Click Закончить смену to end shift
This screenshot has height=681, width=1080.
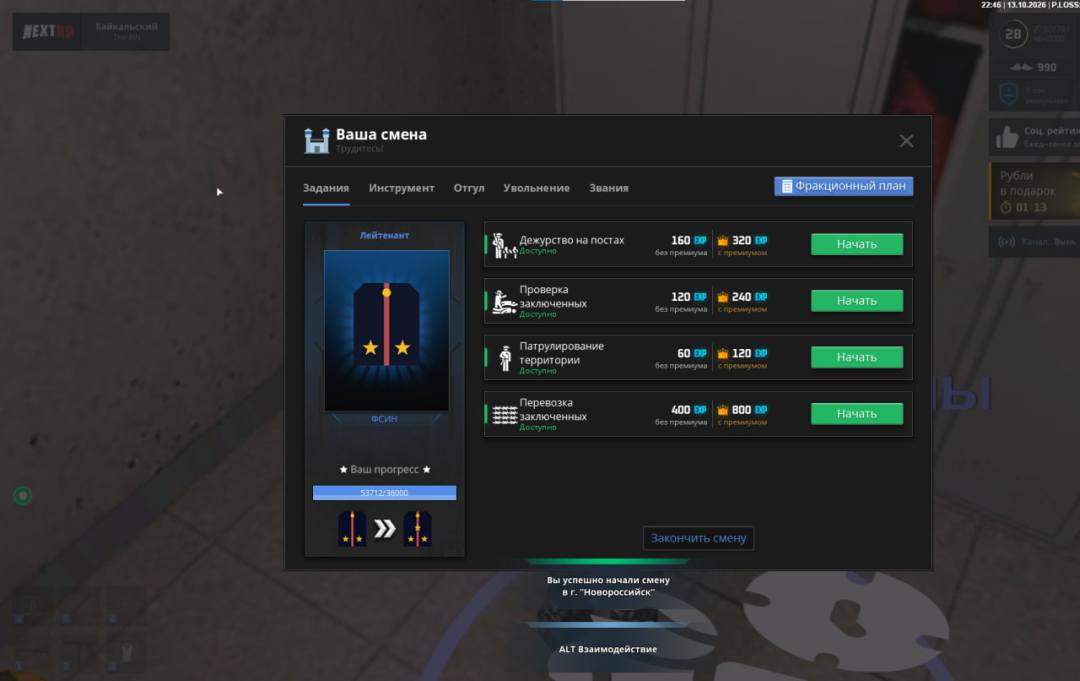[698, 538]
